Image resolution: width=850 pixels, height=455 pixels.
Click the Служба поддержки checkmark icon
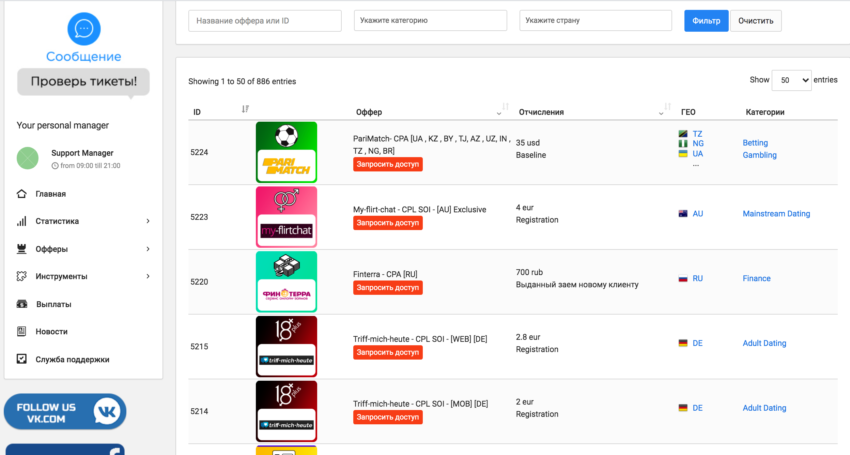[22, 359]
